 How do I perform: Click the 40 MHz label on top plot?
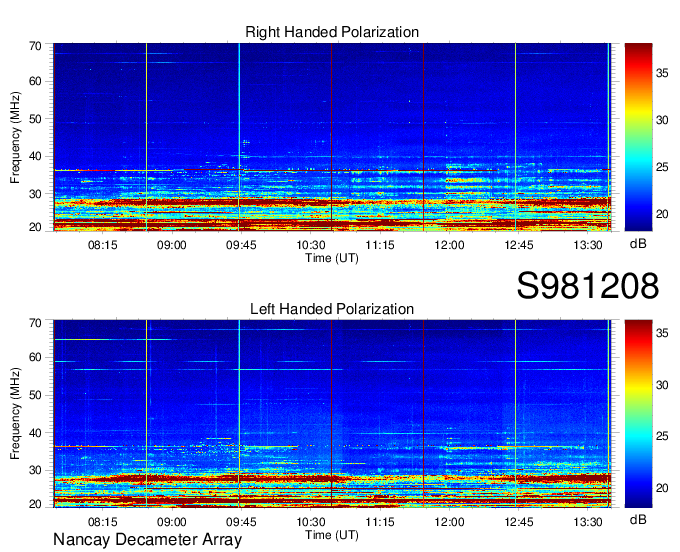(35, 156)
